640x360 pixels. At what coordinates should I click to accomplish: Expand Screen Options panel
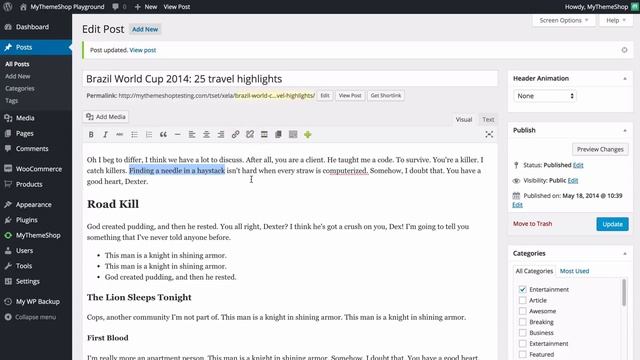pos(564,20)
